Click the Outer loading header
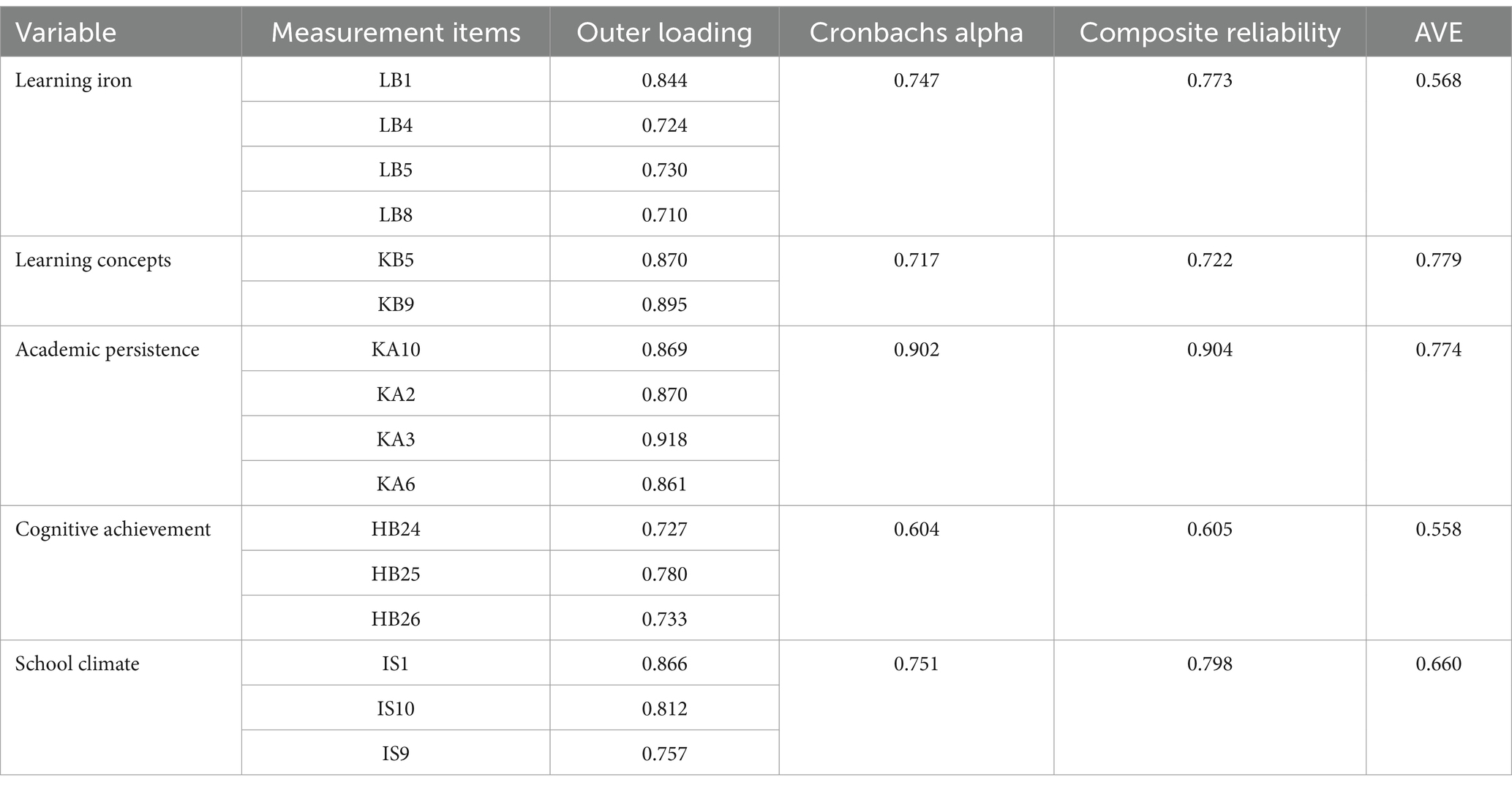Image resolution: width=1512 pixels, height=788 pixels. click(664, 32)
